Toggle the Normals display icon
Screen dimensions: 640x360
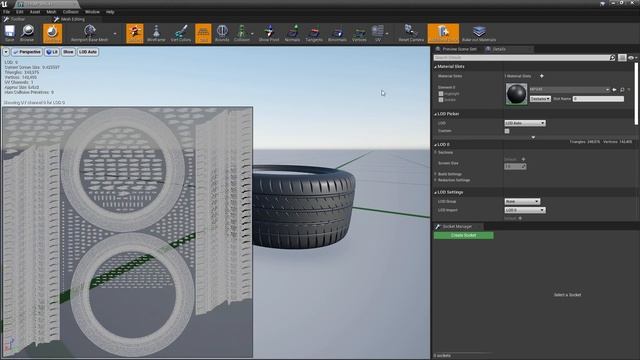[292, 33]
